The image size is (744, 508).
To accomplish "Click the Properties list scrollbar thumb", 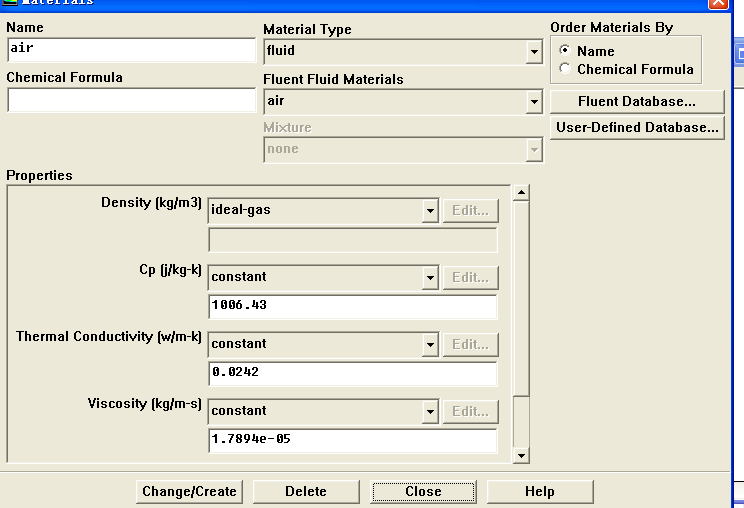I will (521, 298).
